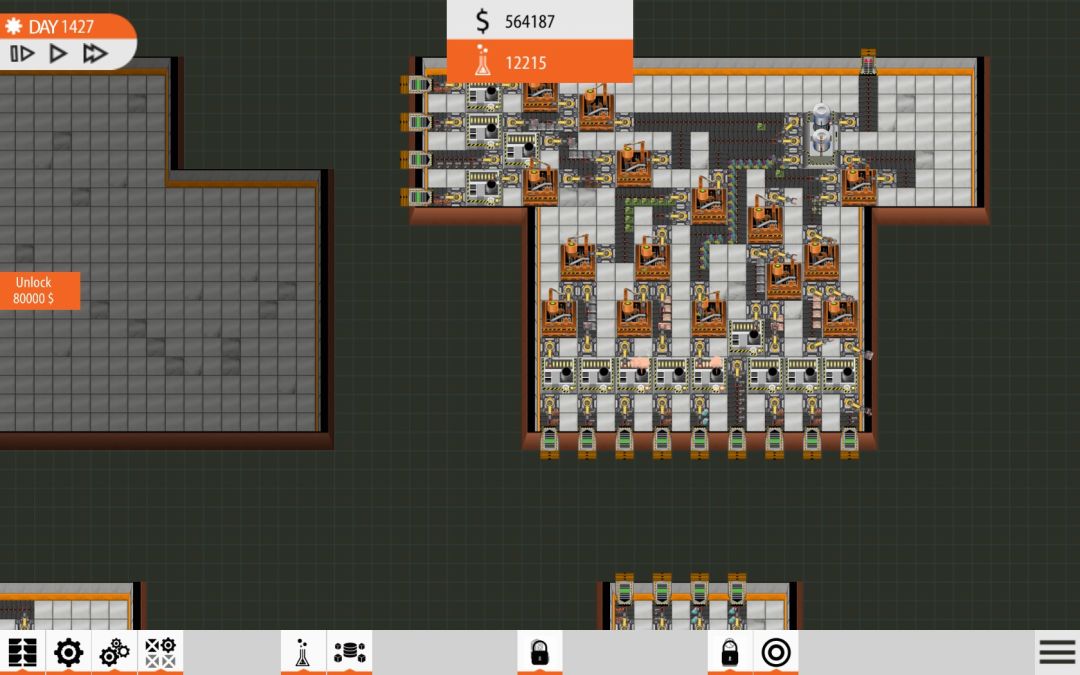Enable fast-forward speed
This screenshot has width=1080, height=675.
click(95, 55)
